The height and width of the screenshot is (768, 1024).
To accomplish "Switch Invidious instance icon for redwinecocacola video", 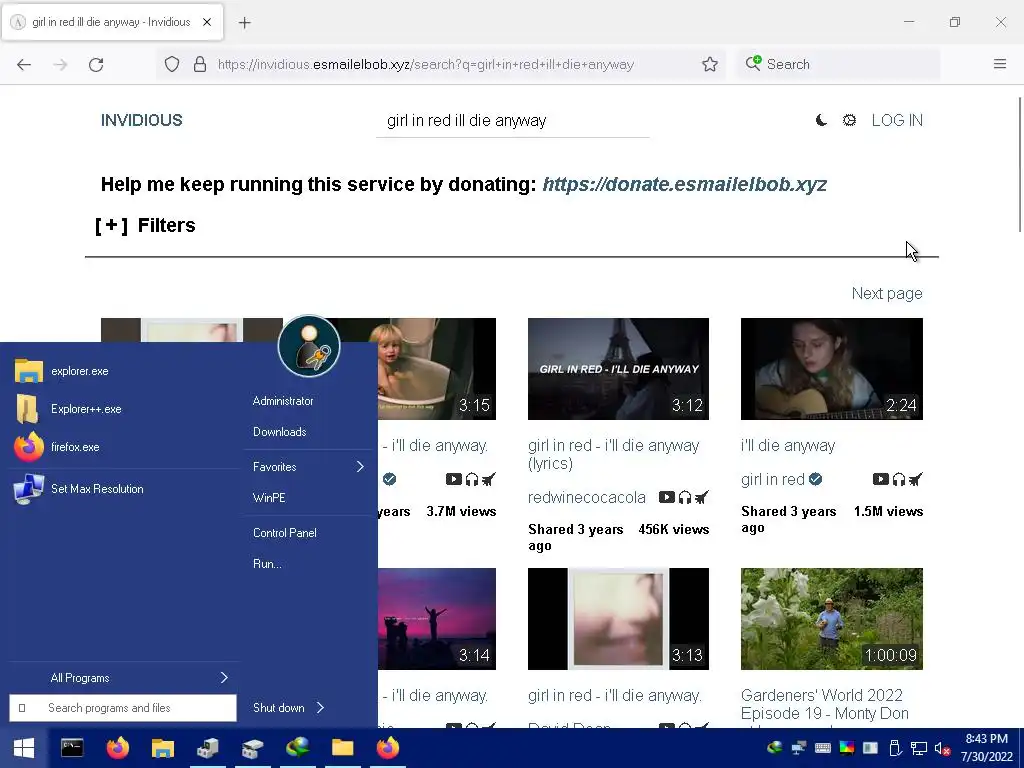I will 701,498.
